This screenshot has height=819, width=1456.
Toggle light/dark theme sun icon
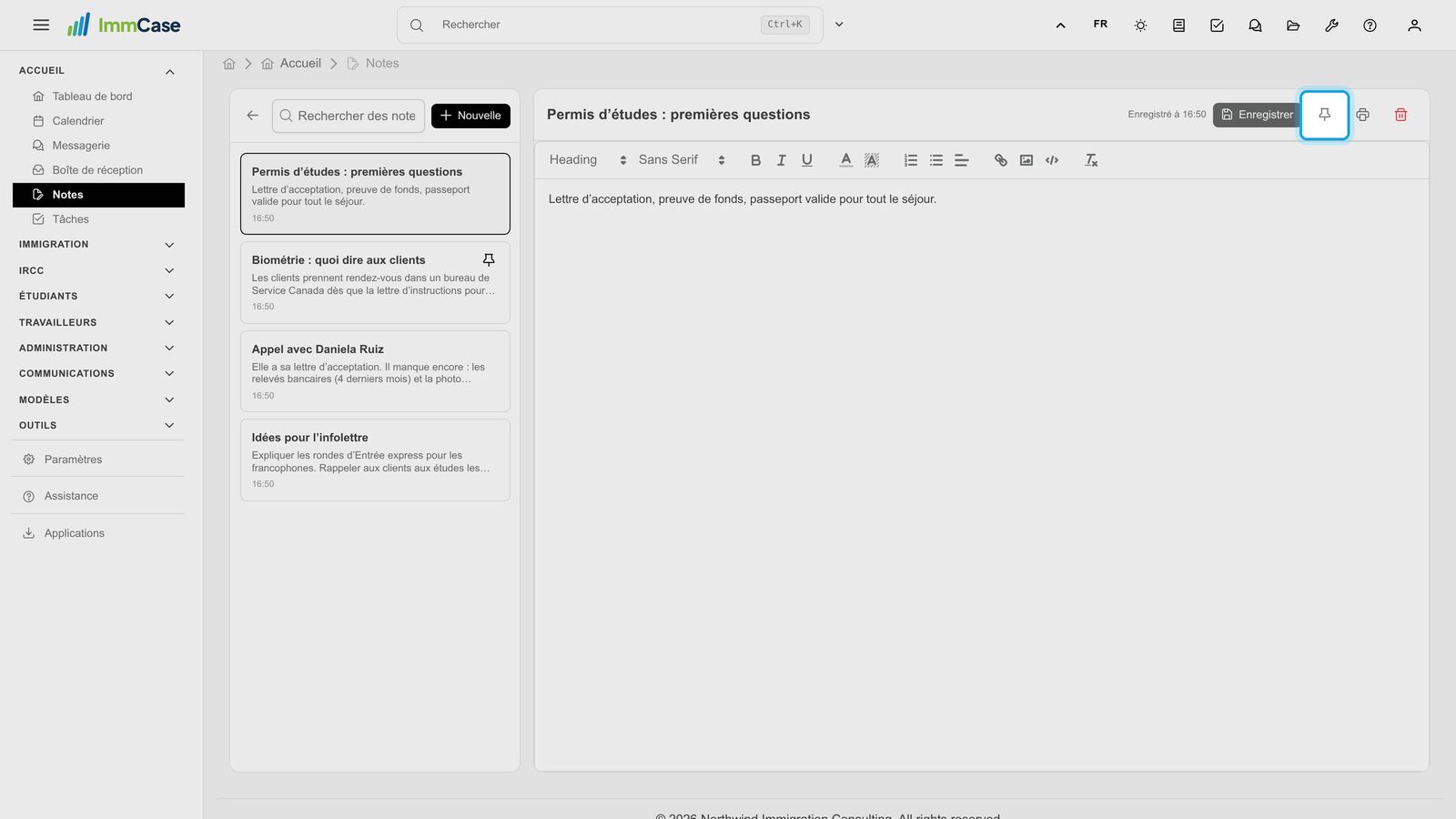[1140, 25]
